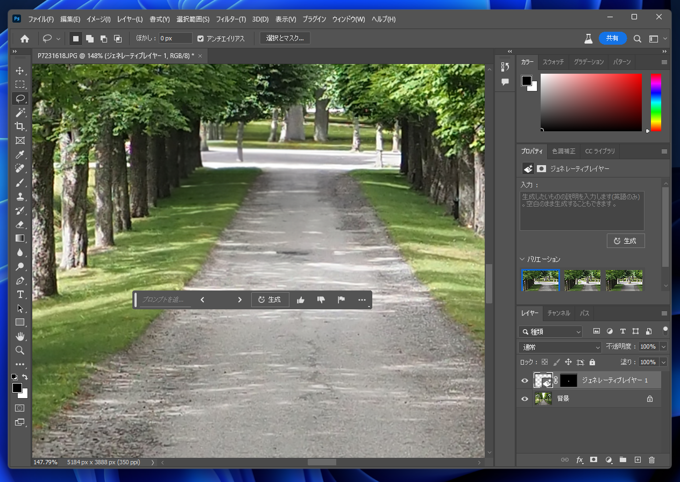Screen dimensions: 680x482
Task: Click the 選択とマスク... button
Action: click(x=285, y=39)
